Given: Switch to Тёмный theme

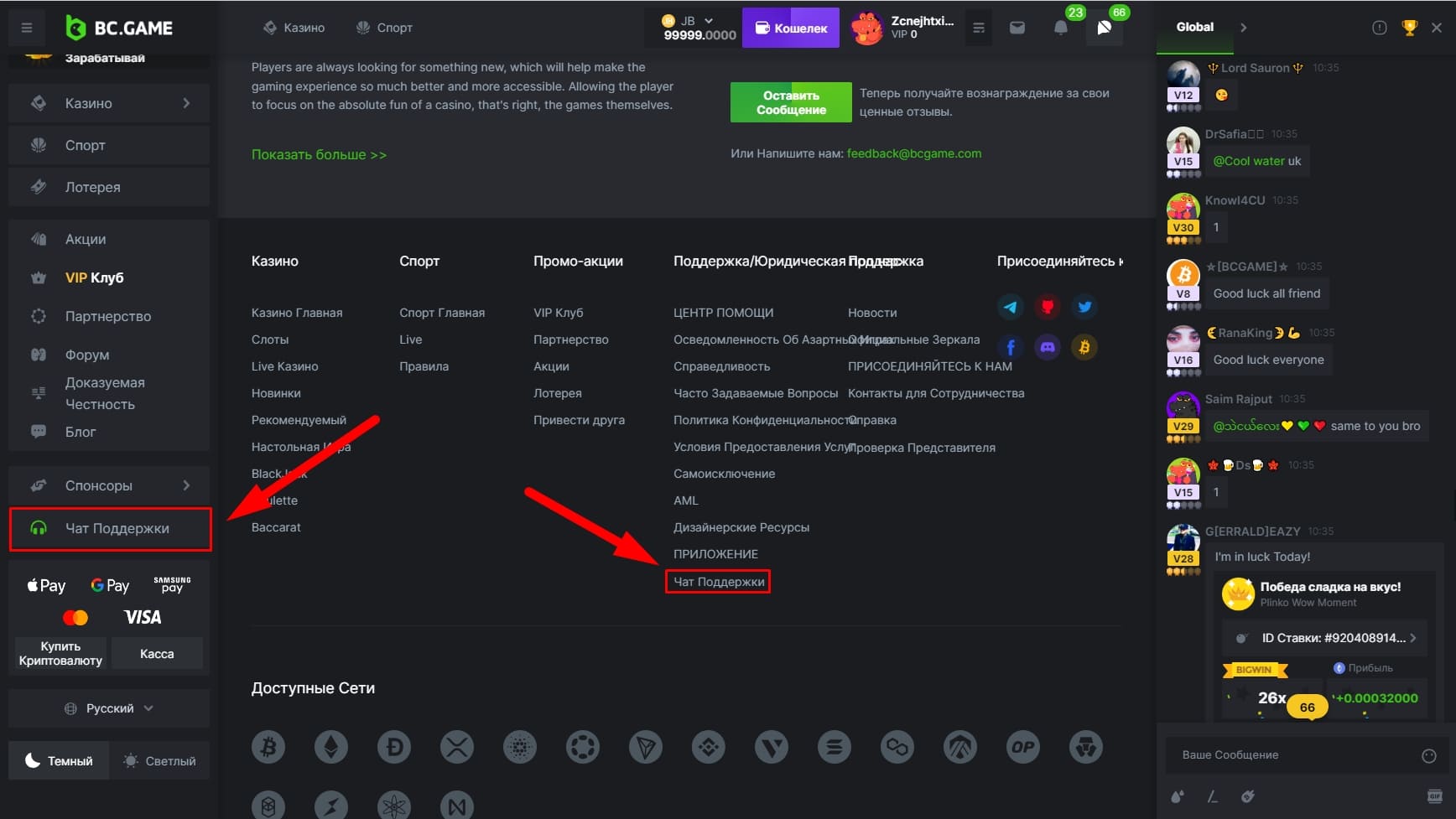Looking at the screenshot, I should (x=59, y=760).
